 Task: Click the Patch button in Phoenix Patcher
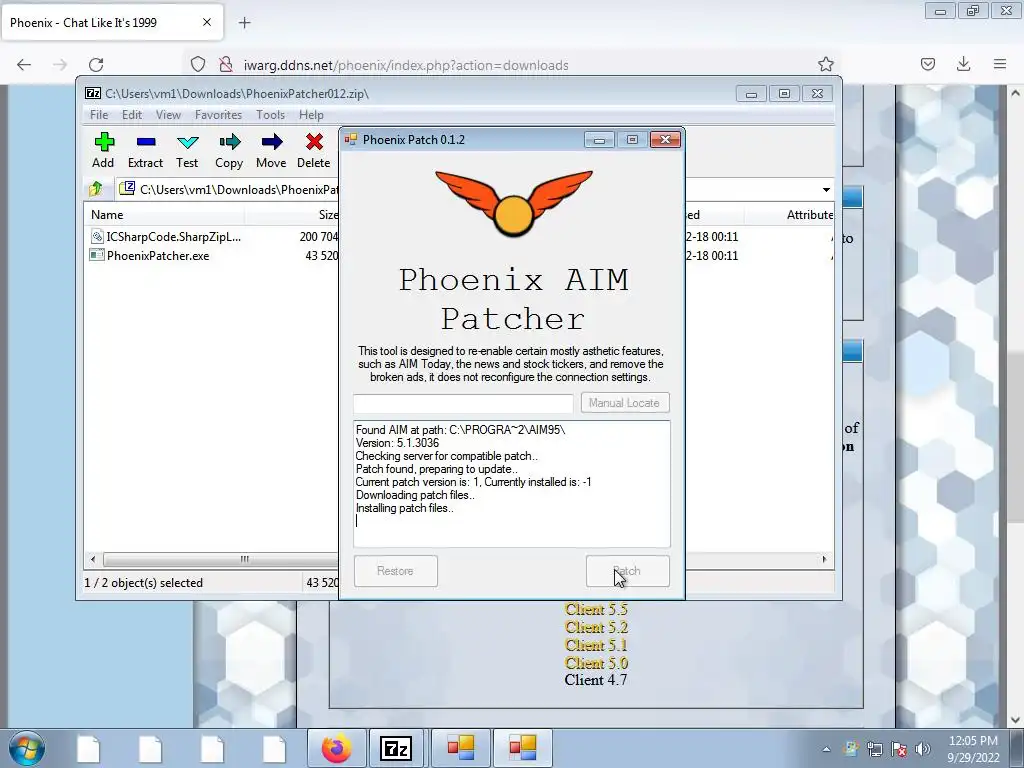[x=628, y=571]
